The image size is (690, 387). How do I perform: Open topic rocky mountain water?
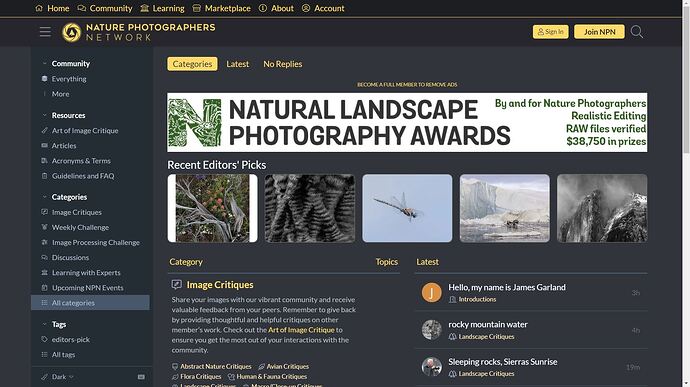(488, 324)
